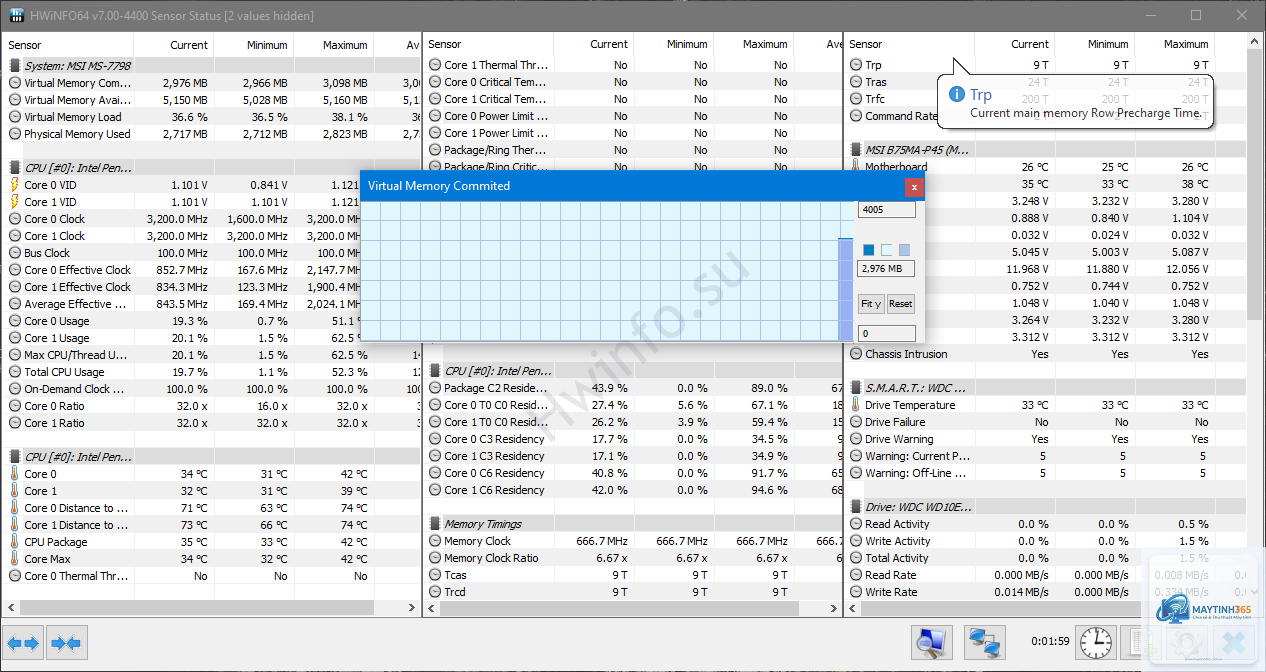Click the Fit y button in graph popup
This screenshot has height=672, width=1266.
click(871, 304)
